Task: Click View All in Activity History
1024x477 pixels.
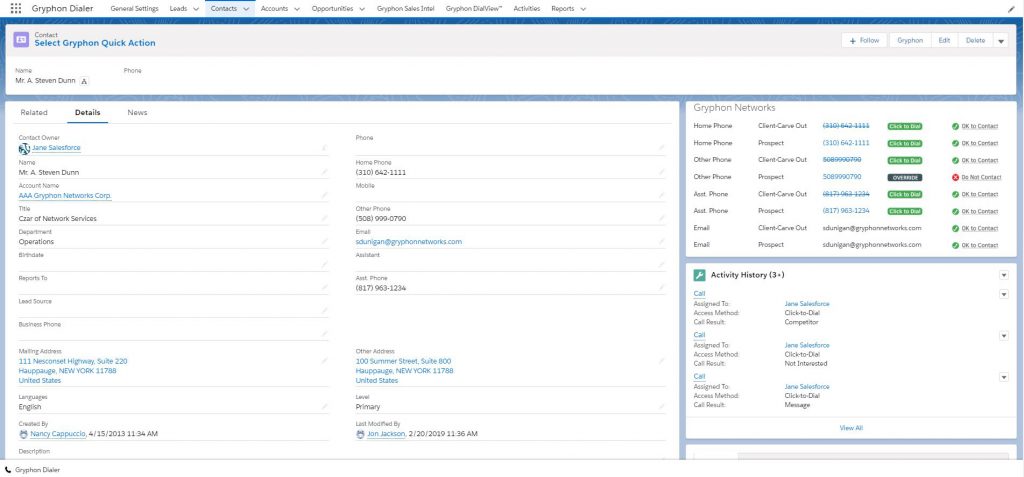Action: click(851, 428)
